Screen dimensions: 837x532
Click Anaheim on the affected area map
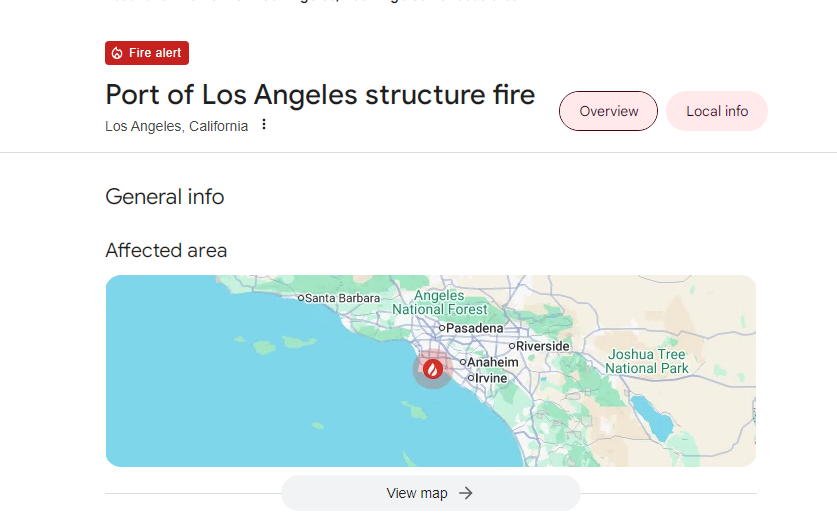coord(494,362)
